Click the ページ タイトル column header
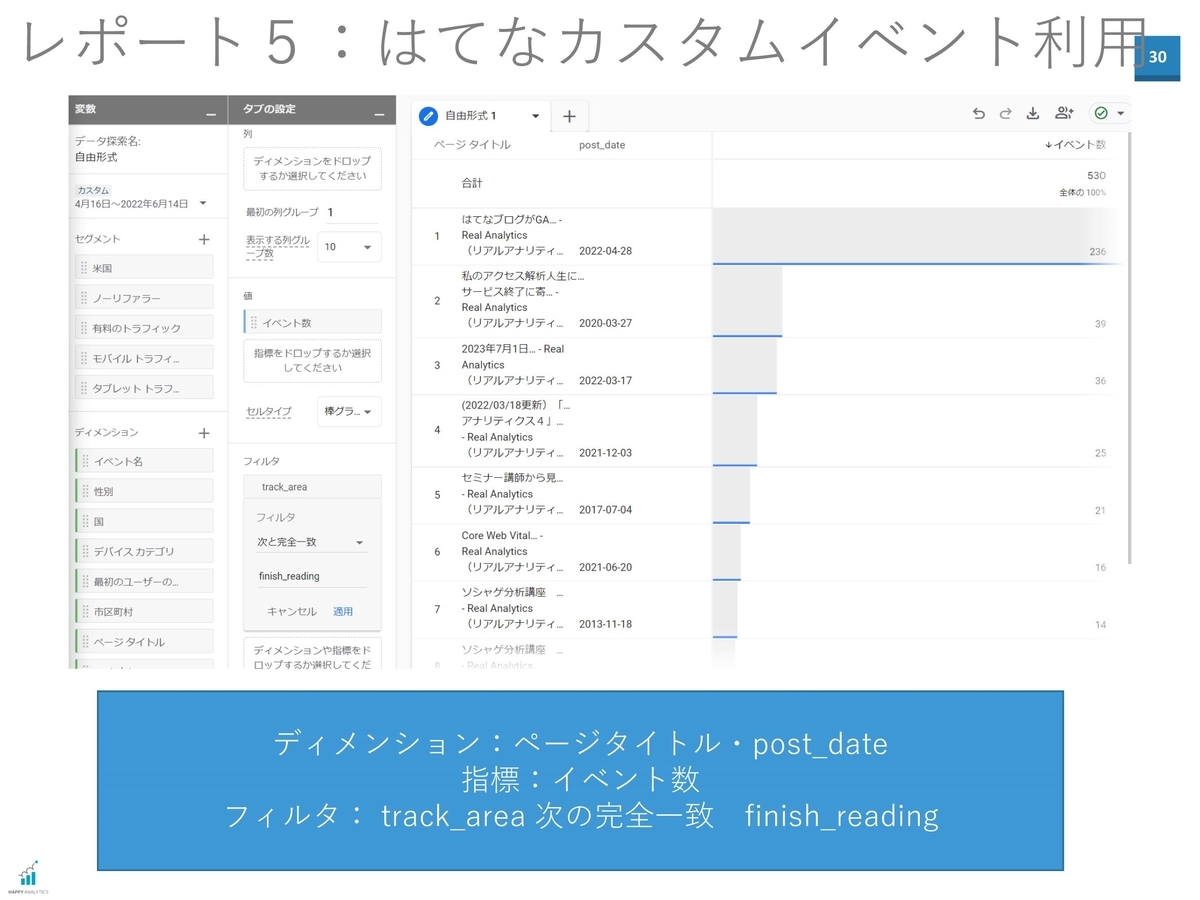Image resolution: width=1200 pixels, height=900 pixels. pyautogui.click(x=472, y=145)
